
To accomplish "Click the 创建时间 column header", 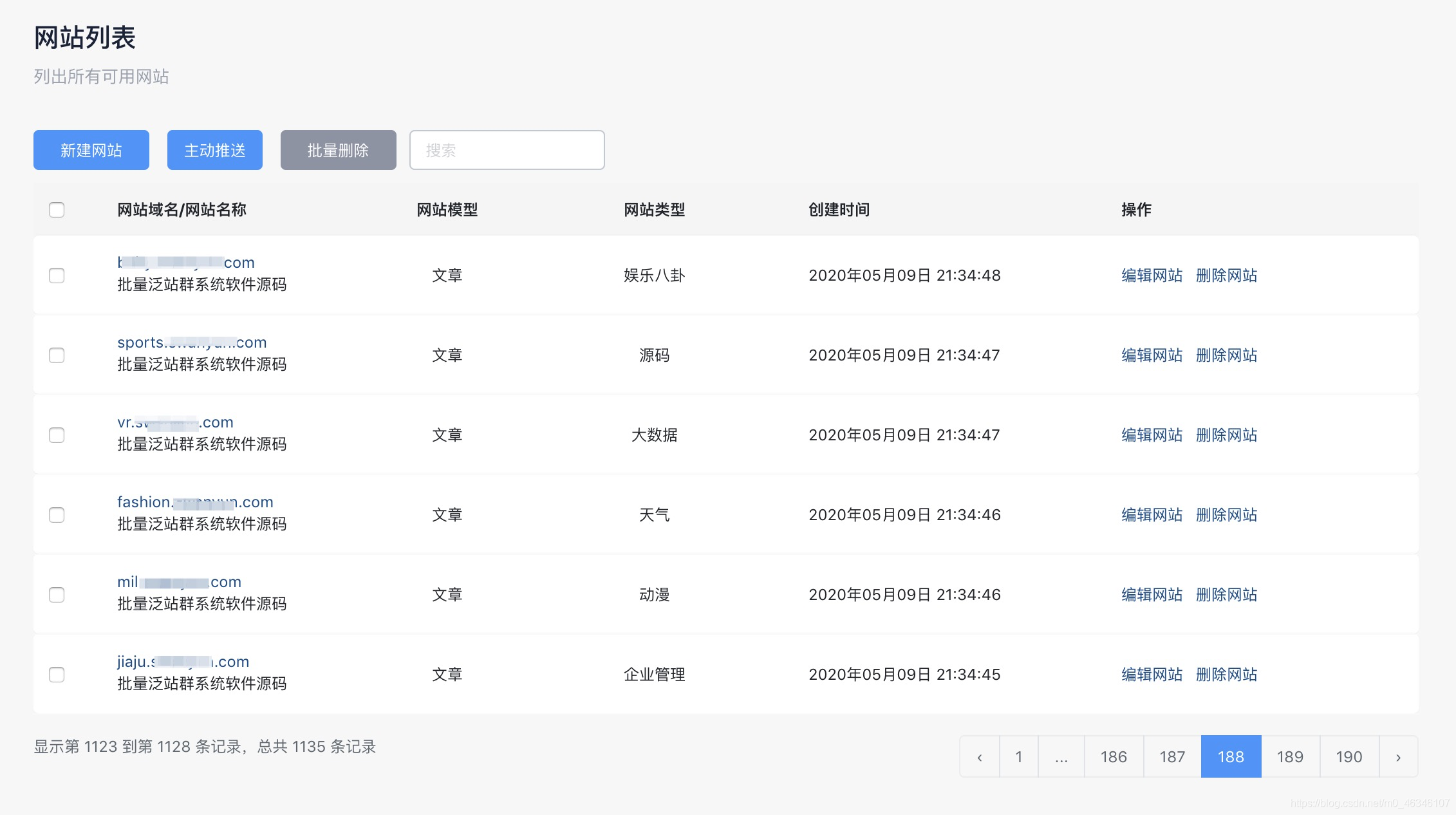I will click(839, 210).
